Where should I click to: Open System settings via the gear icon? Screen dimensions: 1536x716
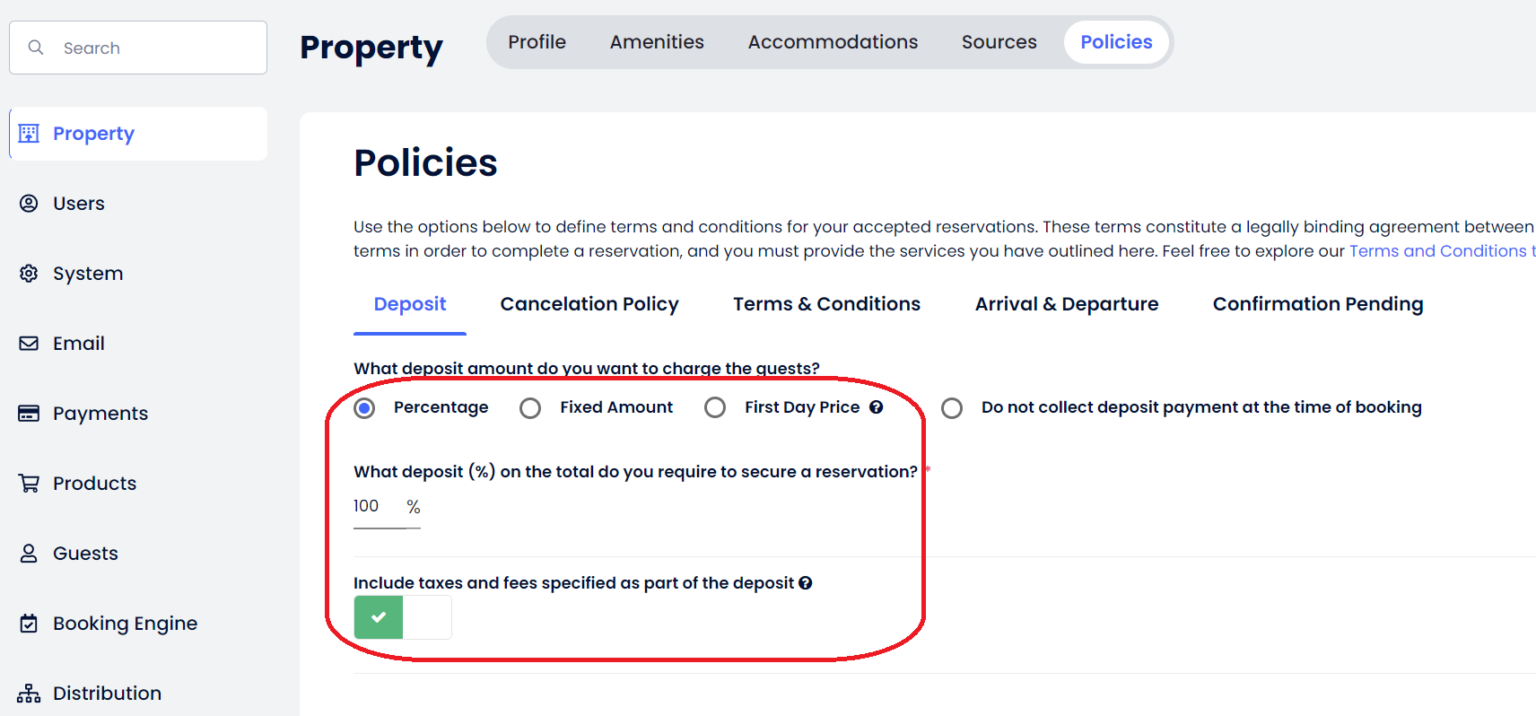29,273
